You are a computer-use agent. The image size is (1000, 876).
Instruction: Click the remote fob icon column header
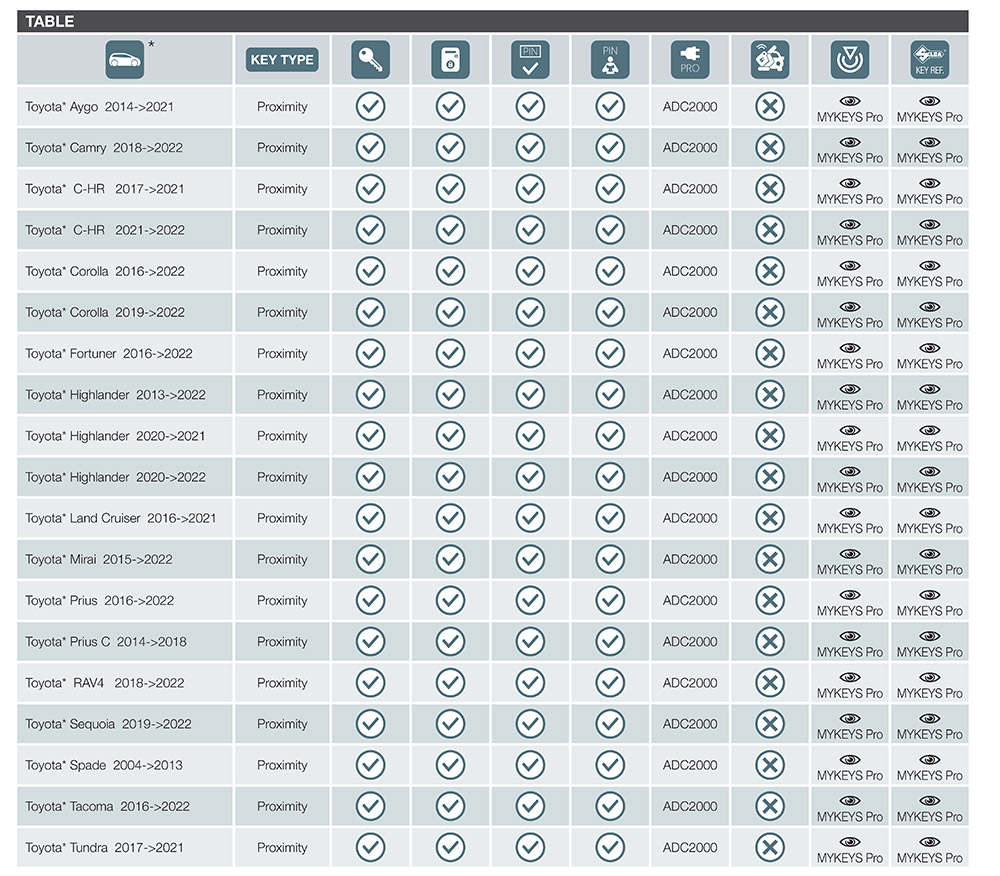(x=450, y=60)
